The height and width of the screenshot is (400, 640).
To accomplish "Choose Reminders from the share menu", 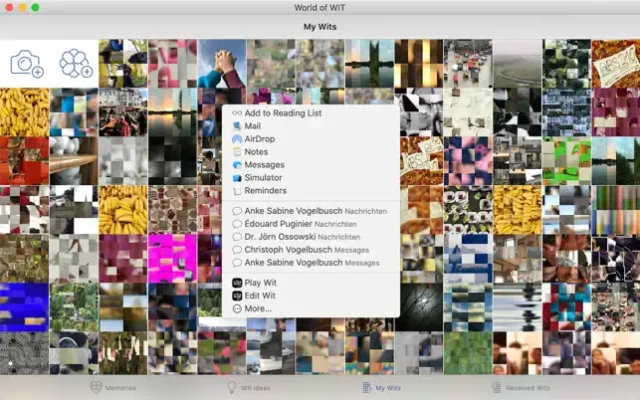I will pyautogui.click(x=265, y=191).
